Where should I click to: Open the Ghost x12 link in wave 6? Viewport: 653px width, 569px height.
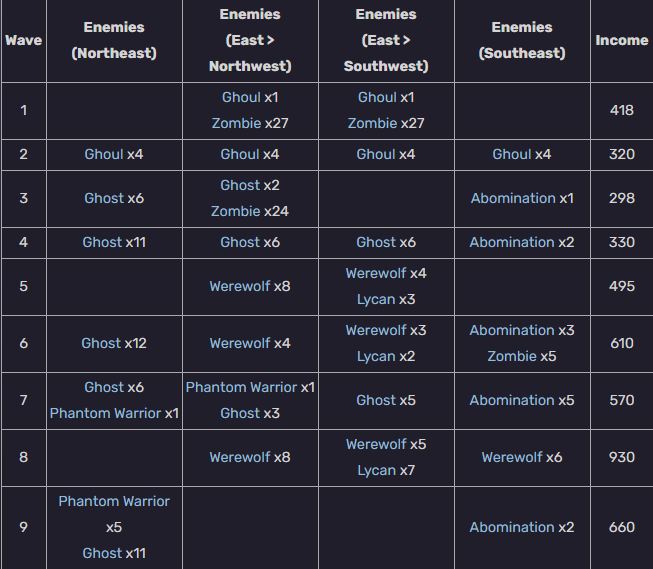coord(101,343)
